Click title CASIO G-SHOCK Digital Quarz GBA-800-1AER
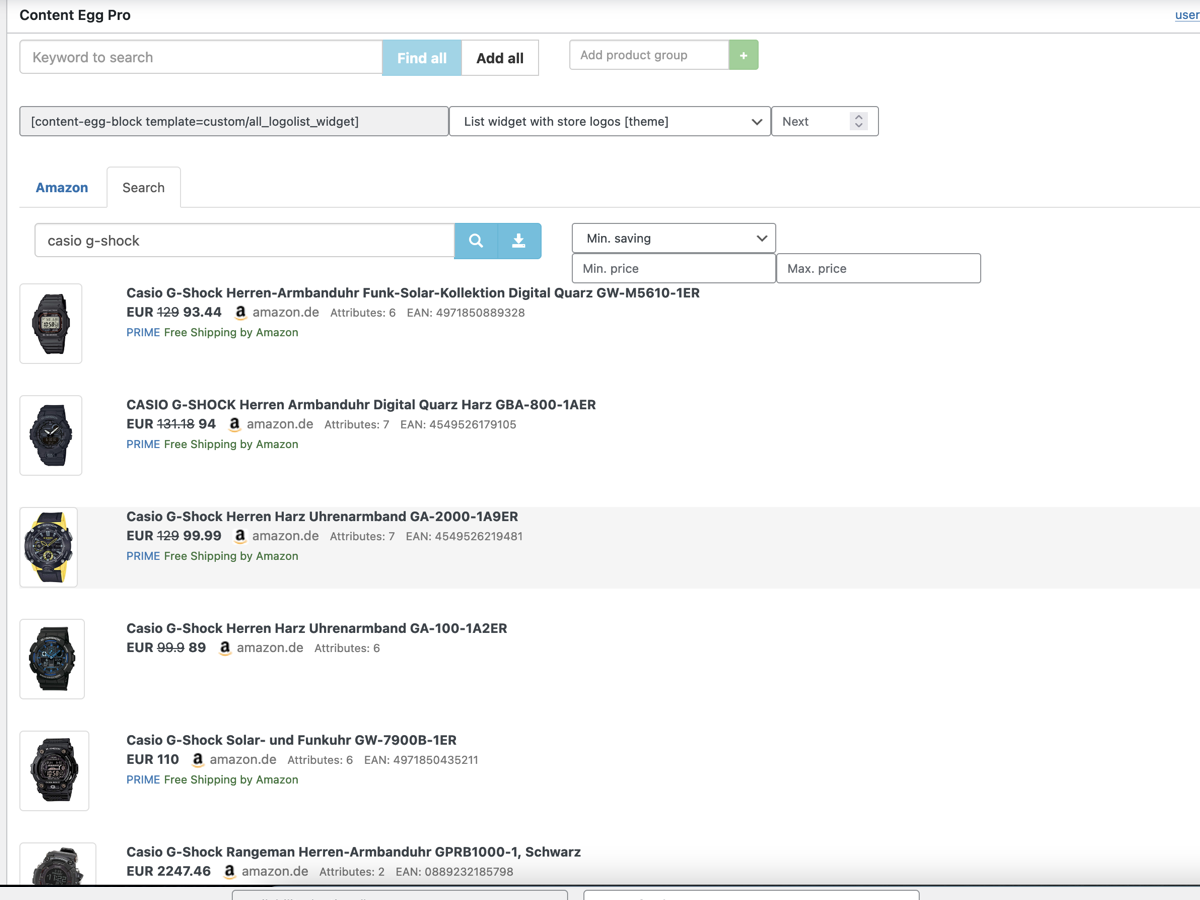Image resolution: width=1200 pixels, height=900 pixels. [361, 405]
